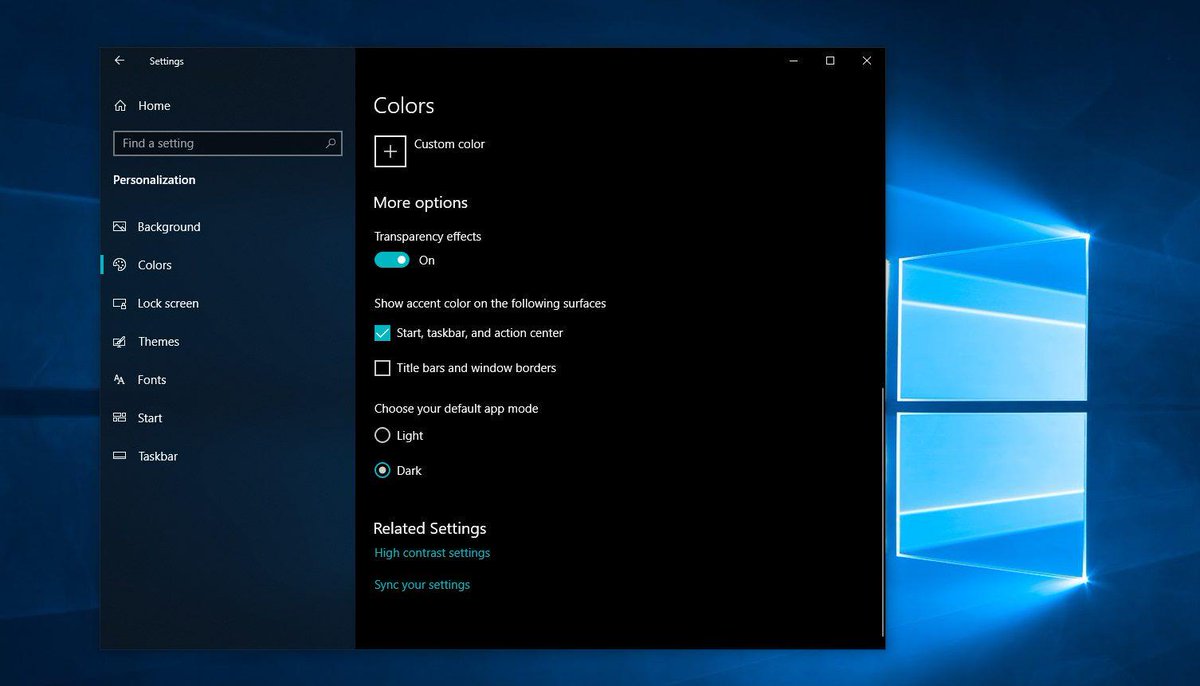Viewport: 1200px width, 686px height.
Task: Open Sync your settings
Action: click(x=421, y=584)
